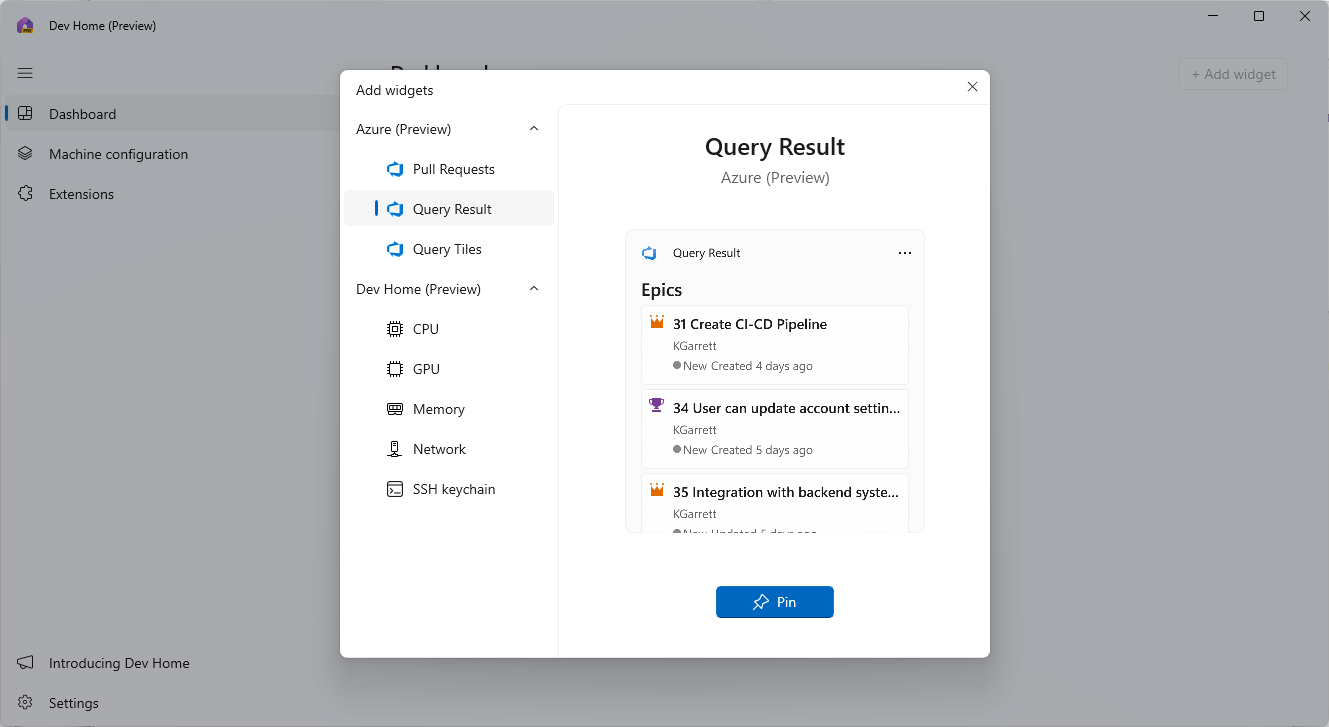Click the Dev Home app logo icon
The image size is (1329, 727).
click(25, 26)
